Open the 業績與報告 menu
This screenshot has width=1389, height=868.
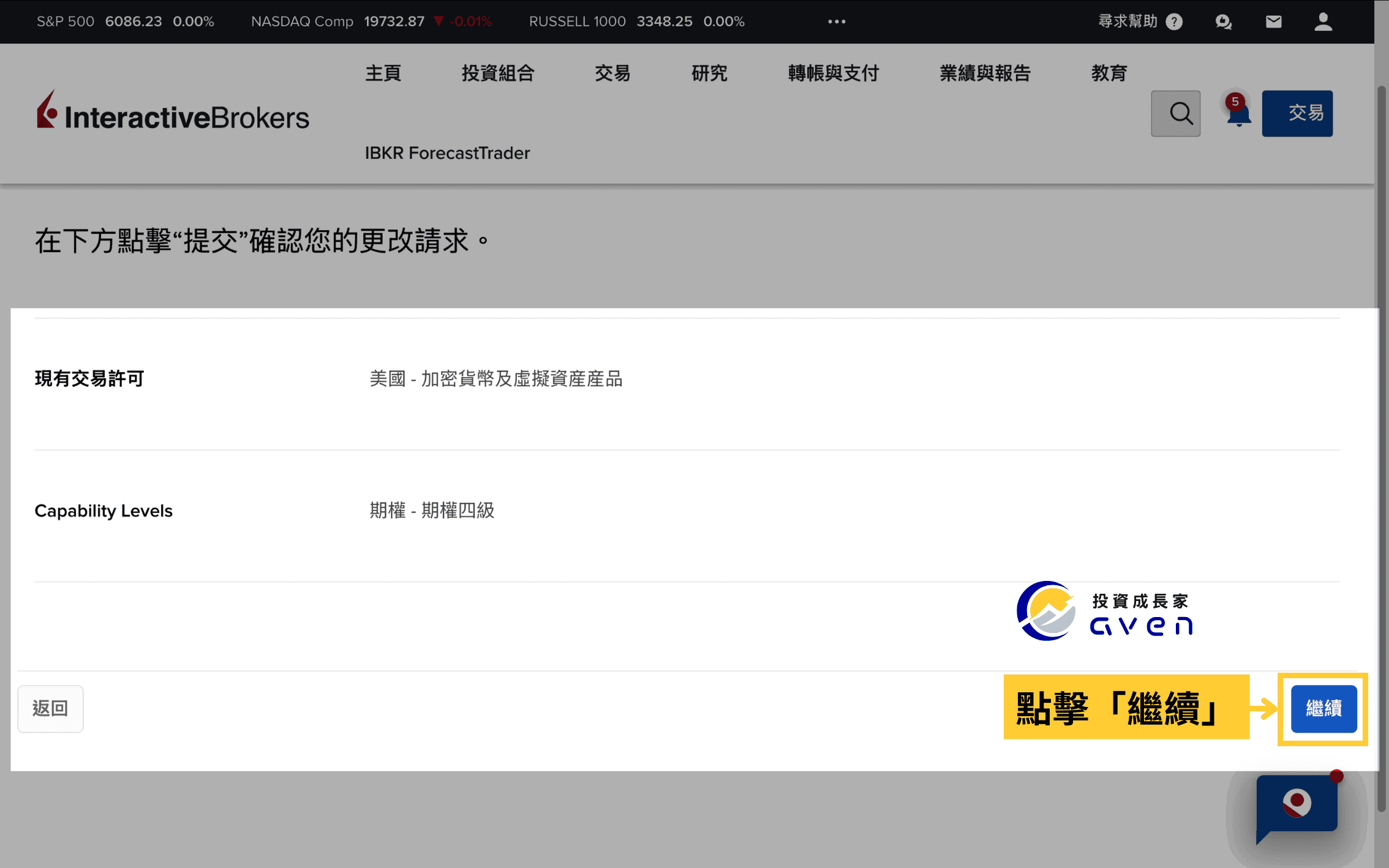985,73
